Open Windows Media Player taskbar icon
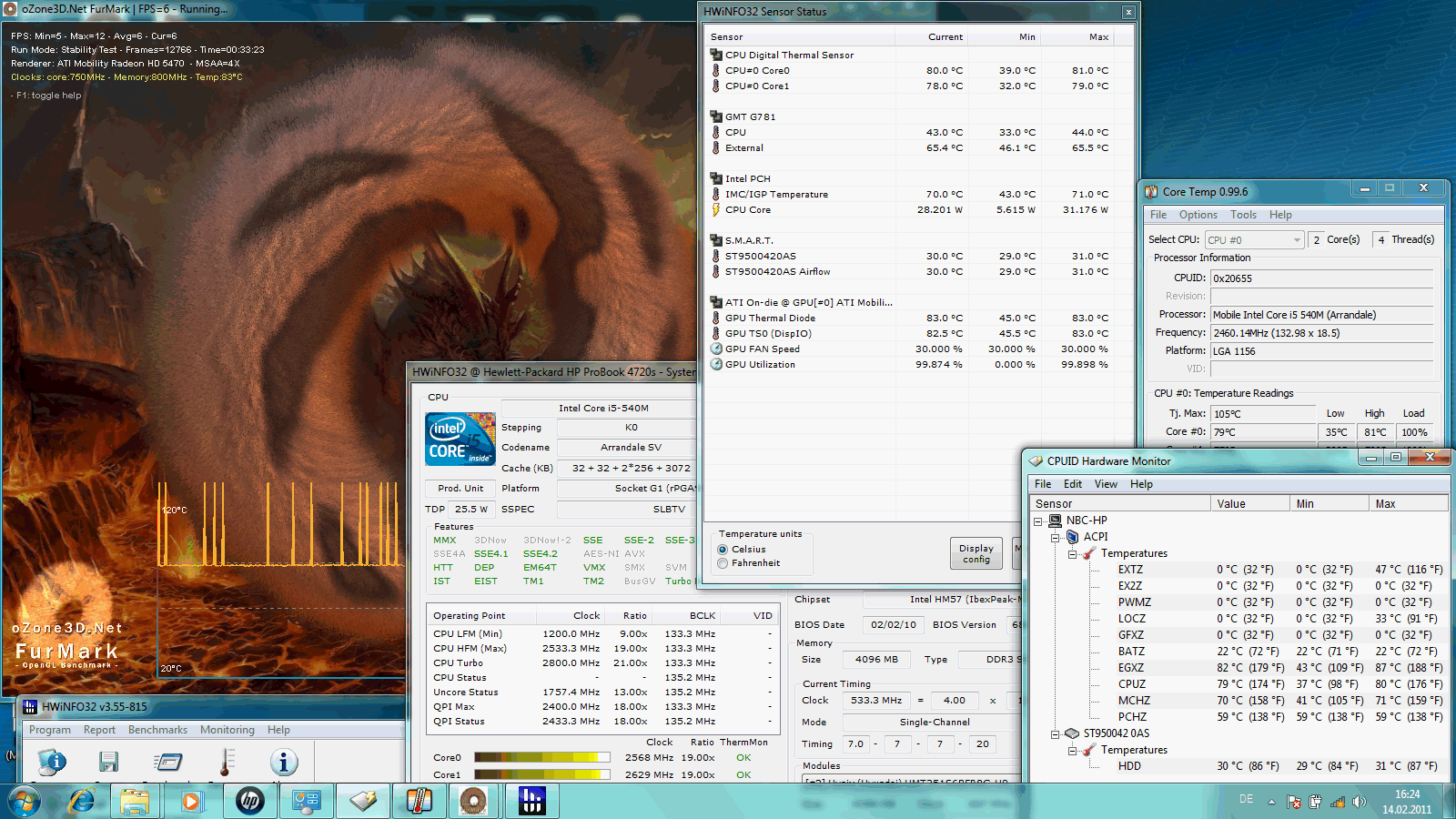This screenshot has width=1456, height=819. pos(191,802)
